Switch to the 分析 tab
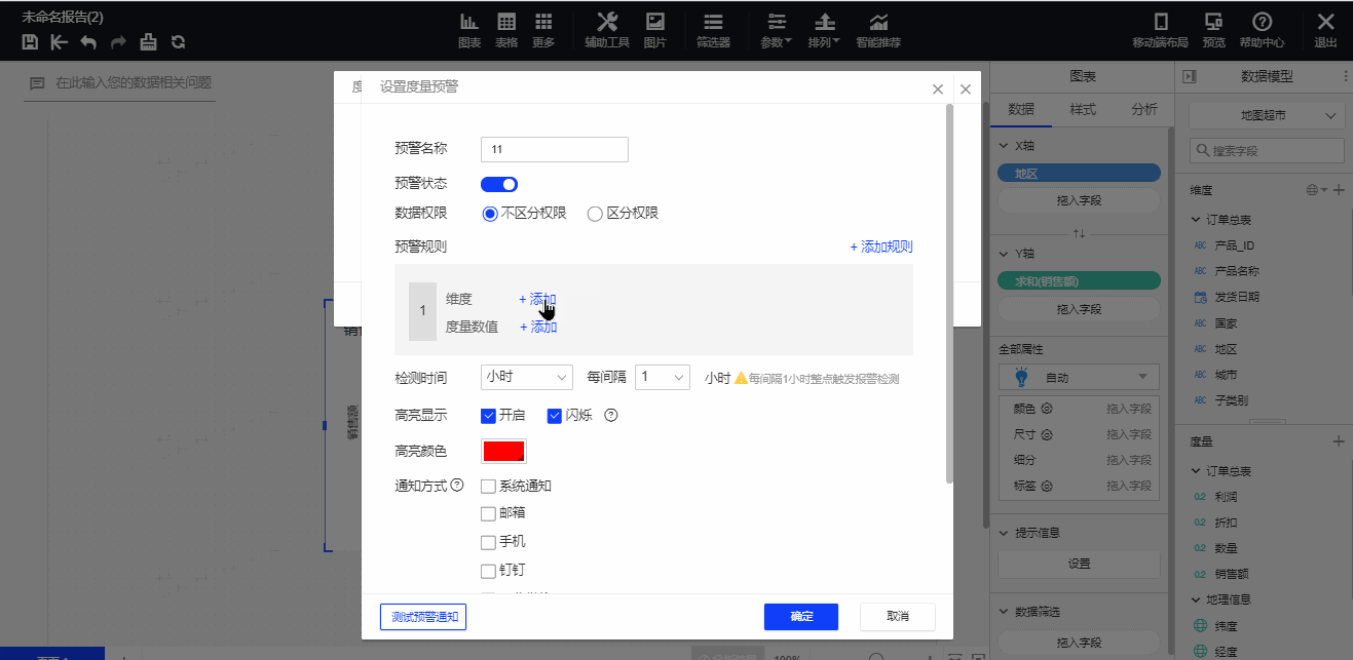This screenshot has width=1353, height=660. coord(1144,109)
